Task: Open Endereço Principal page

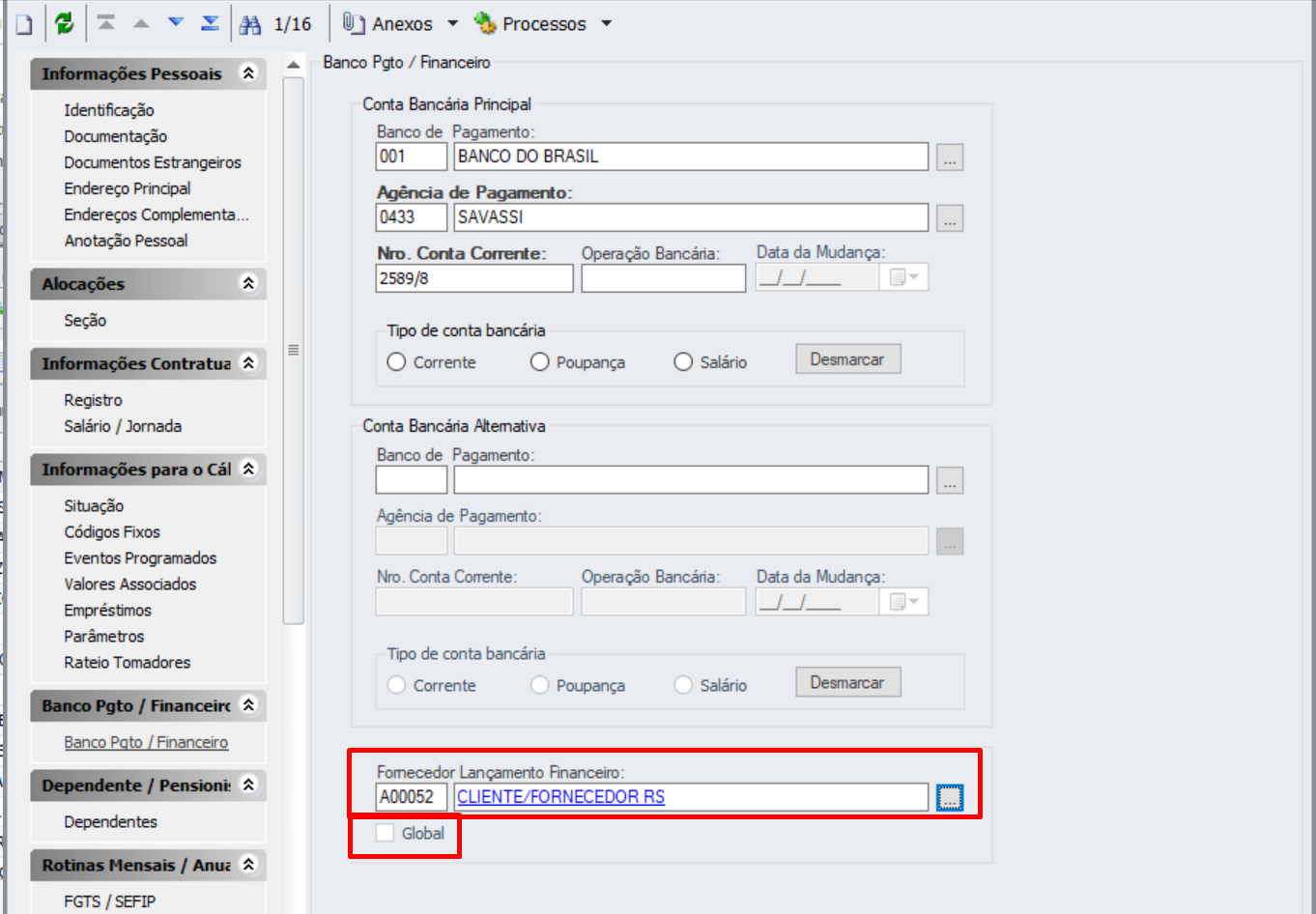Action: (x=128, y=188)
